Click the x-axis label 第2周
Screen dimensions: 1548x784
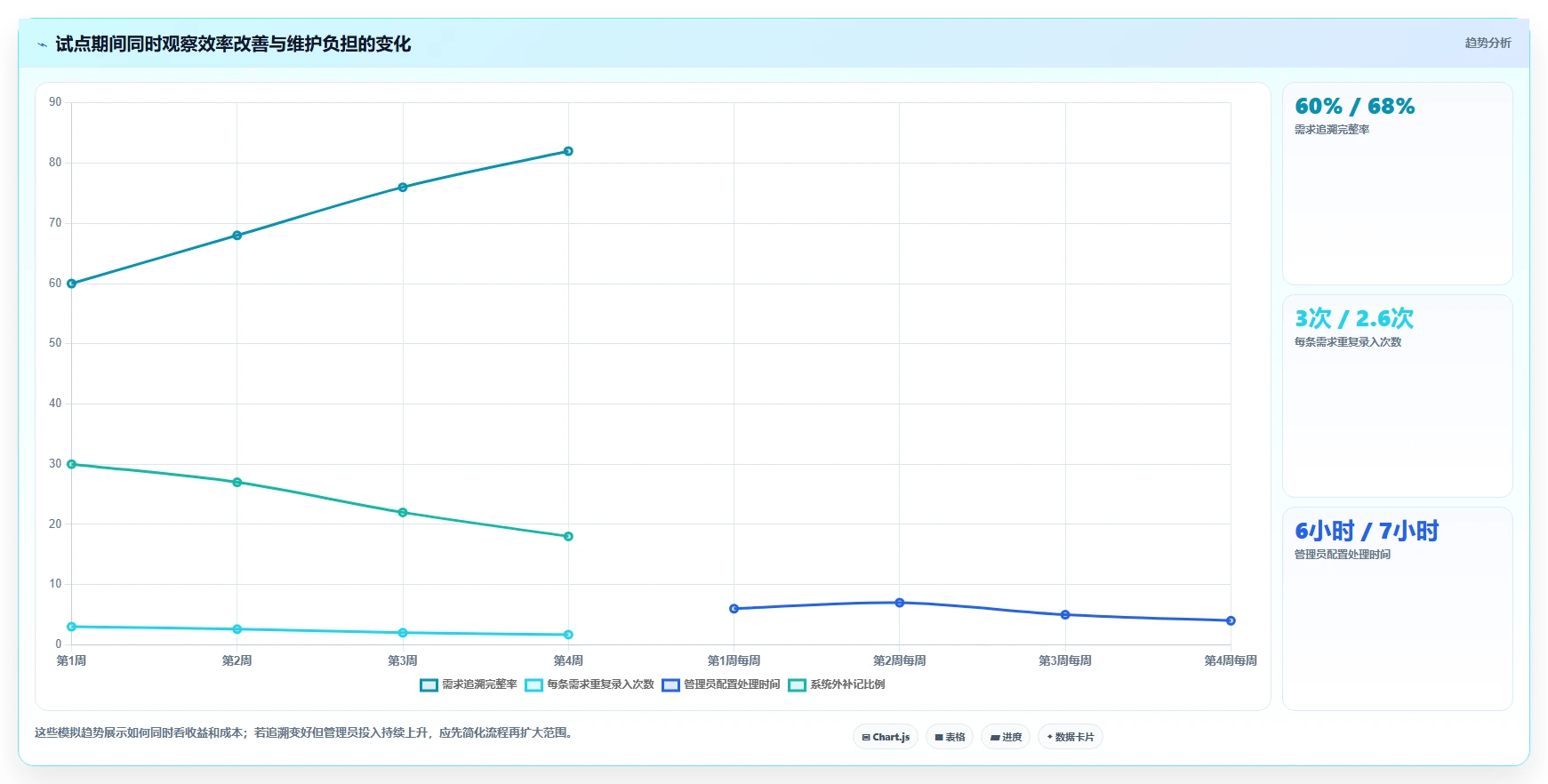pyautogui.click(x=237, y=660)
